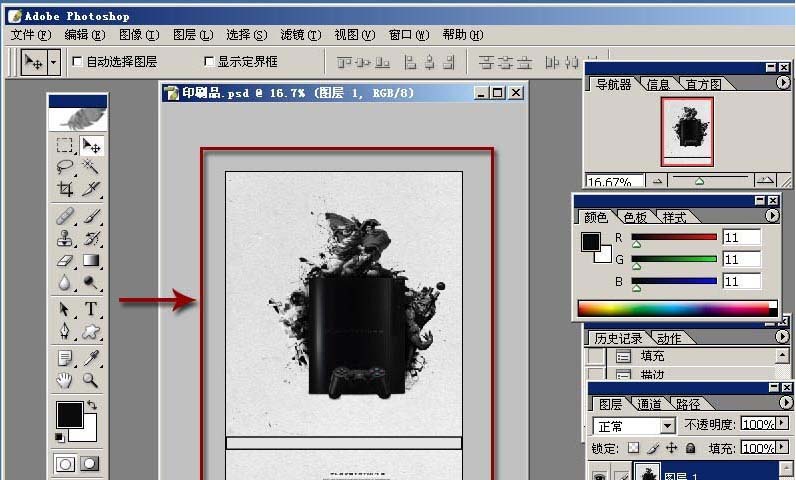Open the 滤镜 menu

coord(301,35)
